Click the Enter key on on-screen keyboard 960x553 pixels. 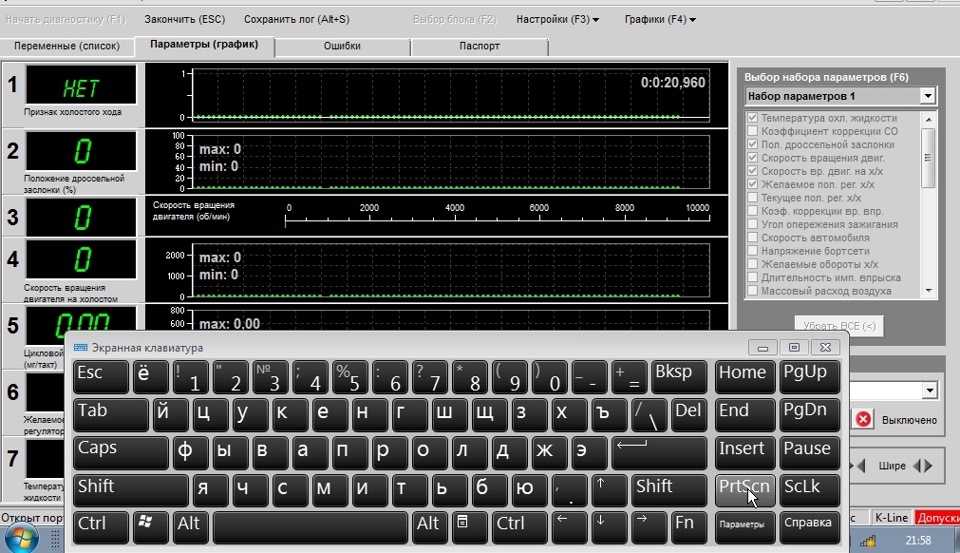click(659, 452)
